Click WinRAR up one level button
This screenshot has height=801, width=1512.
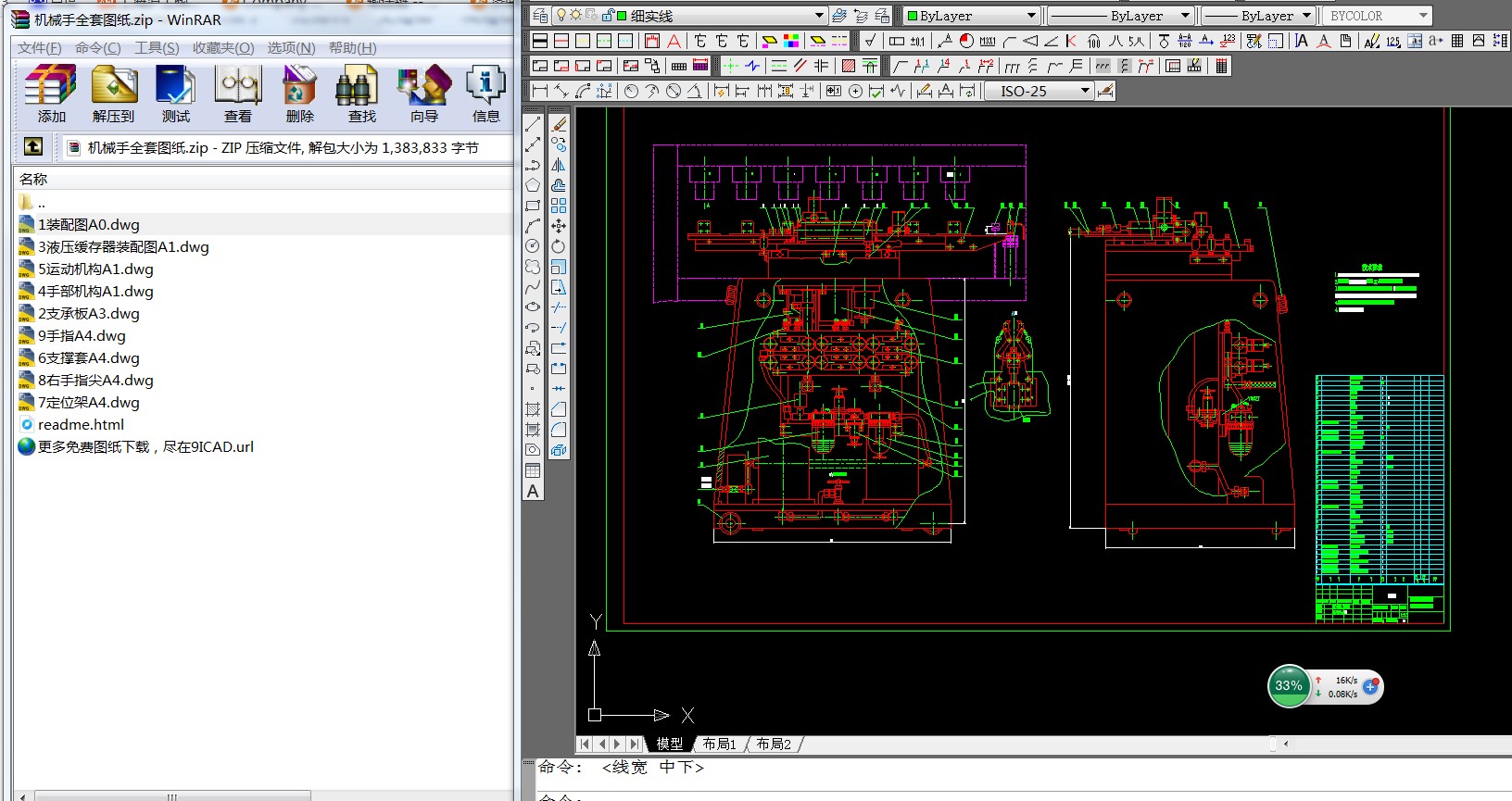(32, 146)
